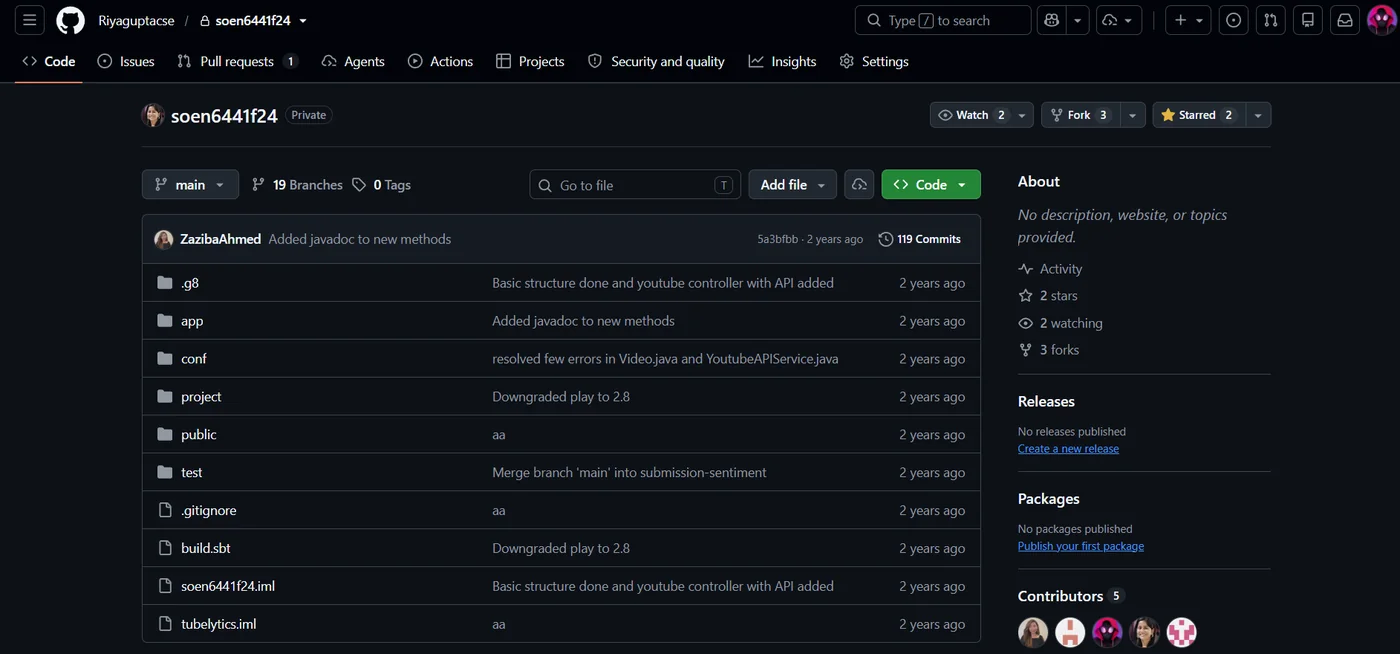Open user profile avatar menu

tap(1382, 20)
